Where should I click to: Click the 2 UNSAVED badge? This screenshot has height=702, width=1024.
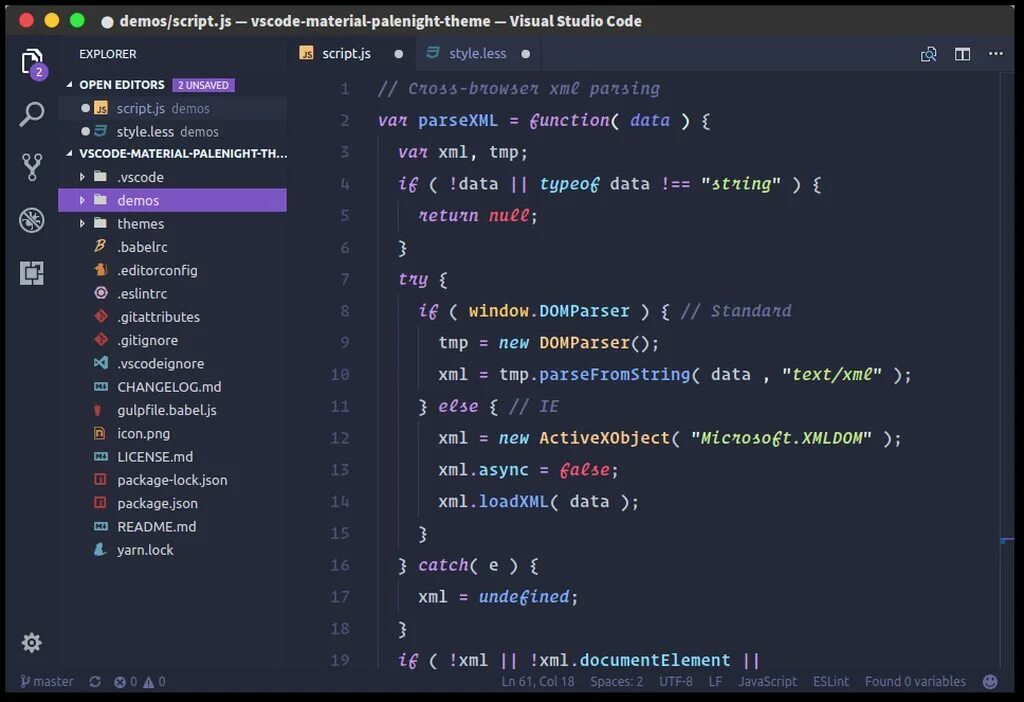203,85
